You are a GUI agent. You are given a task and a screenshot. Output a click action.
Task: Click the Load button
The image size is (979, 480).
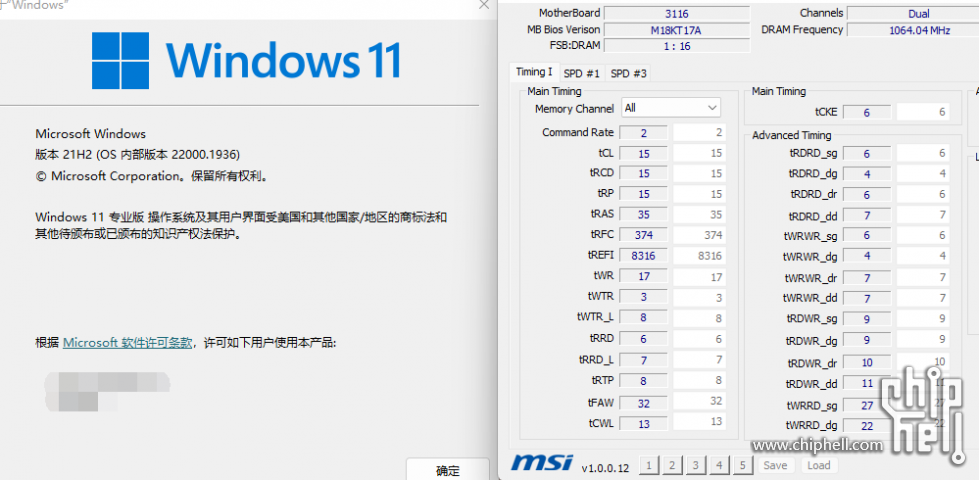[819, 465]
